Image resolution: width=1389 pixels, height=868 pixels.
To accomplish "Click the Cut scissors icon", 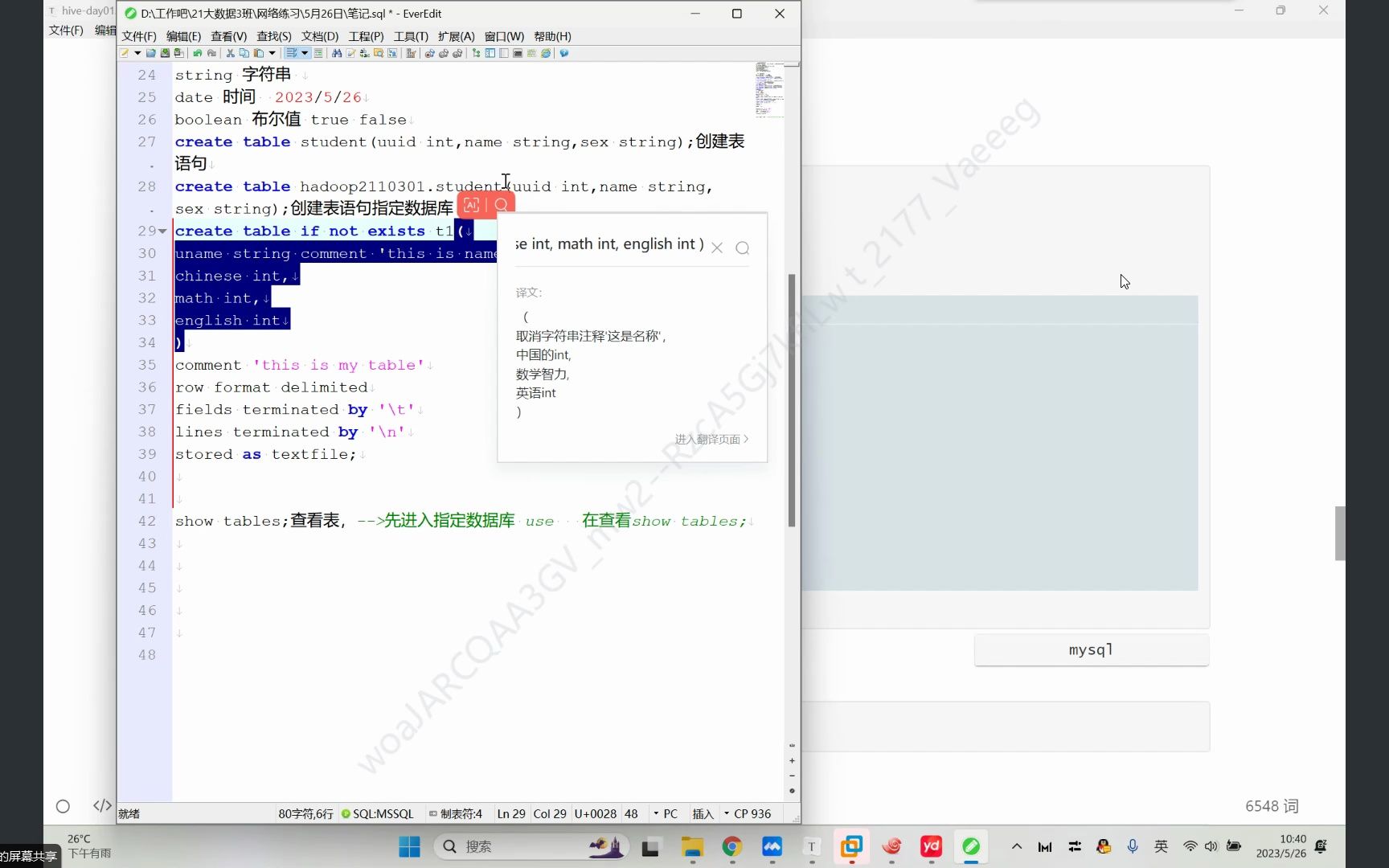I will pyautogui.click(x=231, y=53).
